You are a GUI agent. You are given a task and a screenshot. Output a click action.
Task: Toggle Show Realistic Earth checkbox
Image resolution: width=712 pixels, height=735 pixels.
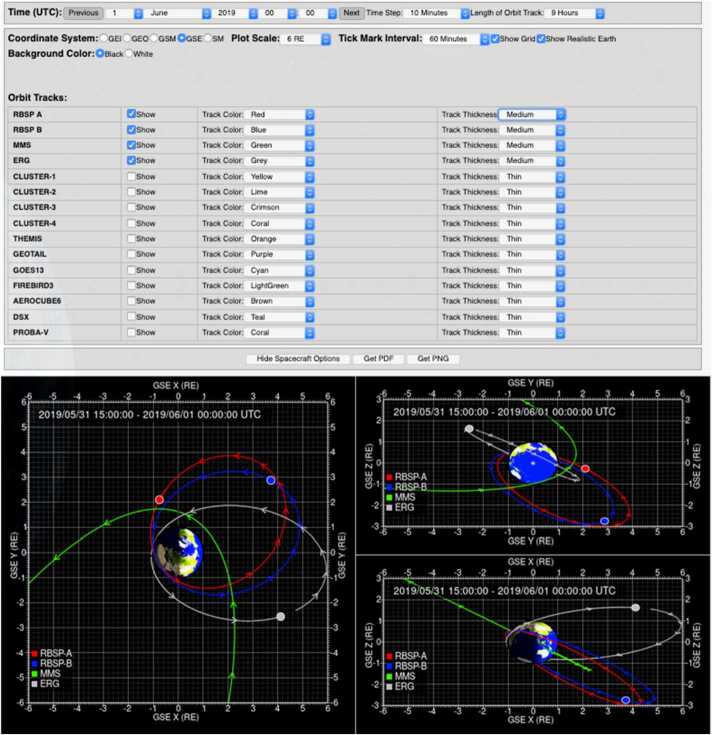[x=541, y=38]
